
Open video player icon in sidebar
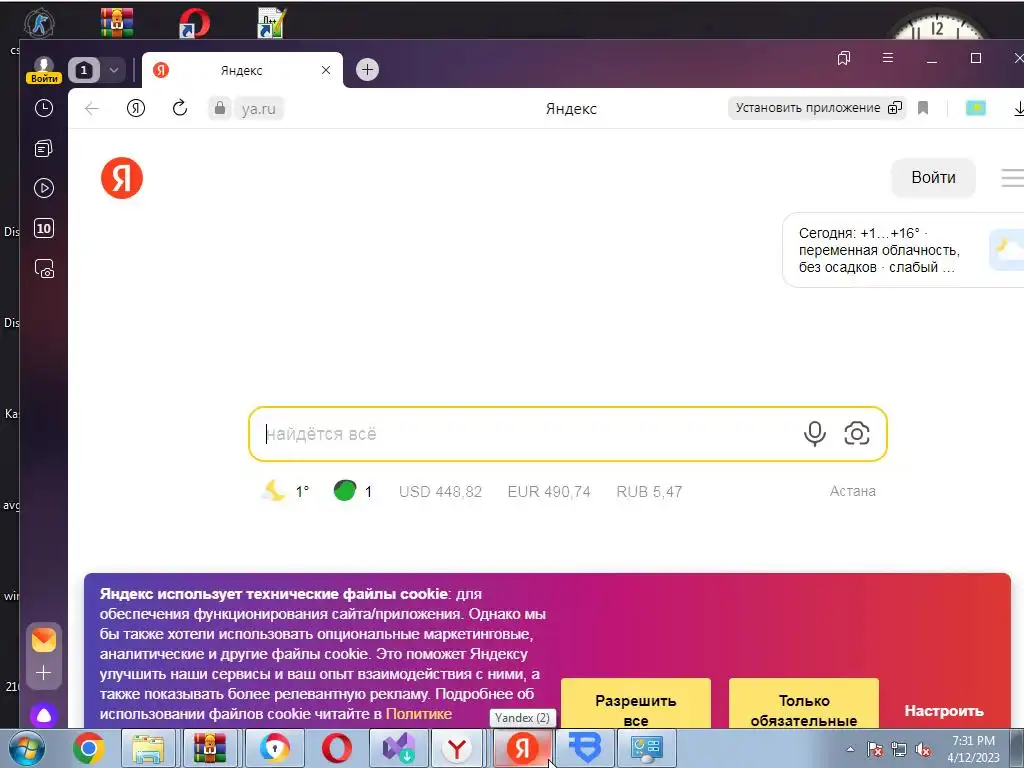click(44, 189)
